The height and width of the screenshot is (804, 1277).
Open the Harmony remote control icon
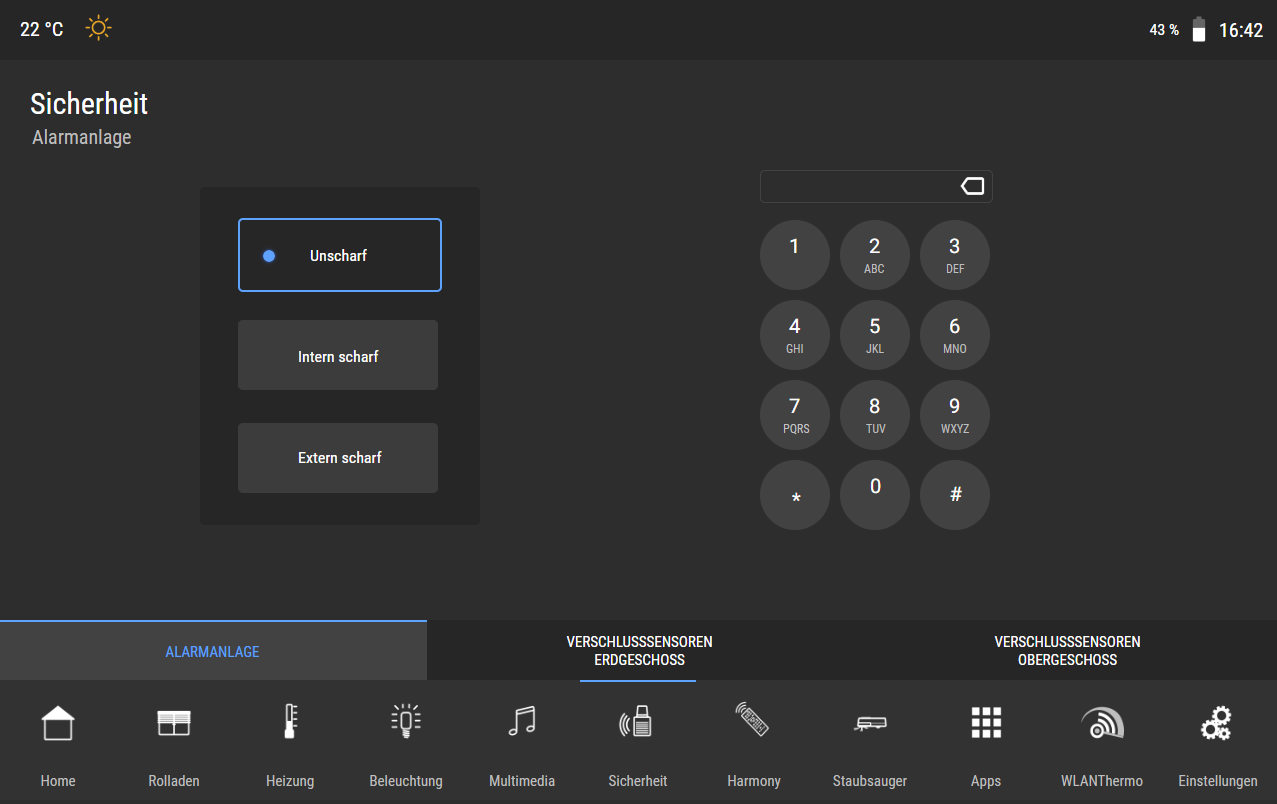tap(754, 719)
